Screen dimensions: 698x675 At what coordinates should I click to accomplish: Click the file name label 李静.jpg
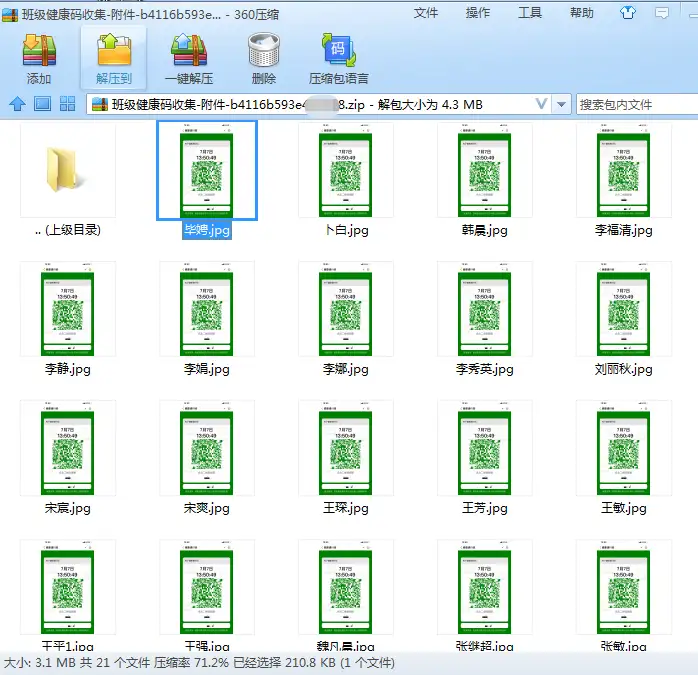68,369
